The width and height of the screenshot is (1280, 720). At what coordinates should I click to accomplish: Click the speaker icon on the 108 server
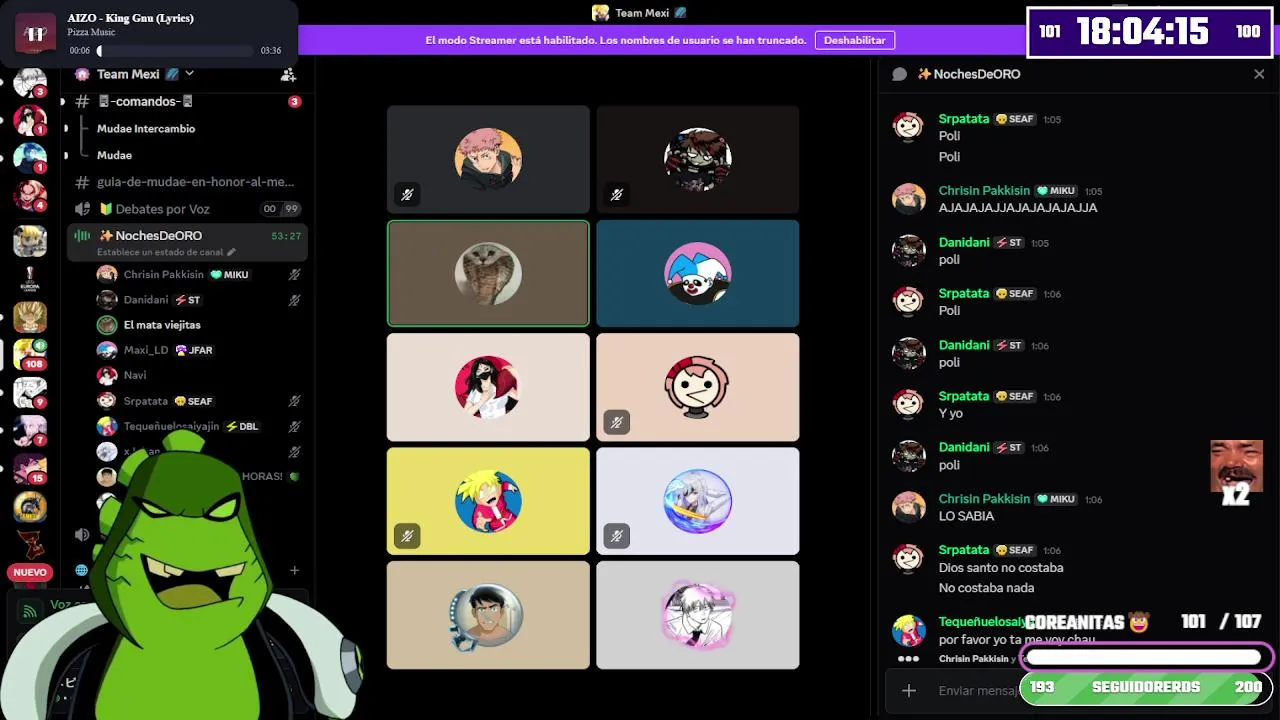40,345
